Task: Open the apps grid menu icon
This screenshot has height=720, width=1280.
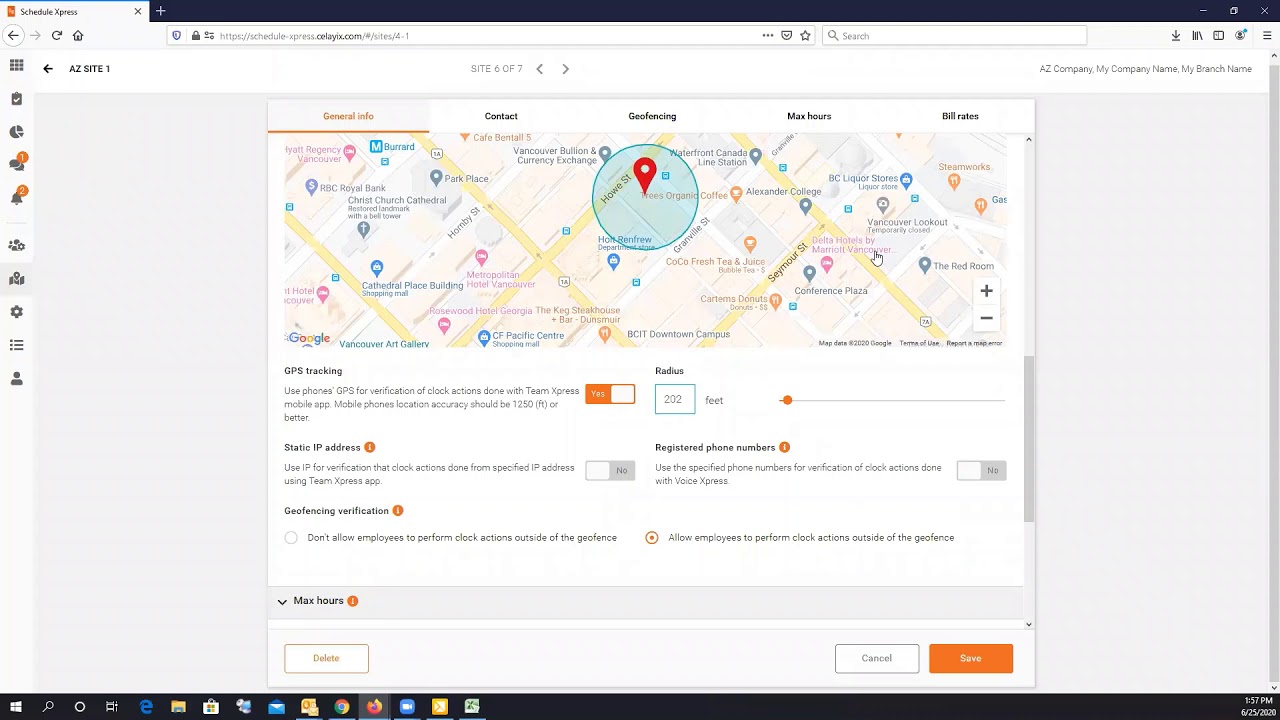Action: (16, 66)
